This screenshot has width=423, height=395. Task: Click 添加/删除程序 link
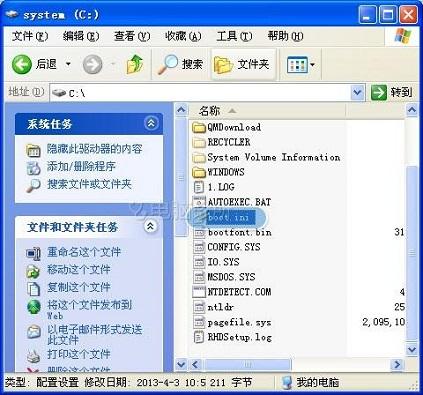pyautogui.click(x=81, y=166)
